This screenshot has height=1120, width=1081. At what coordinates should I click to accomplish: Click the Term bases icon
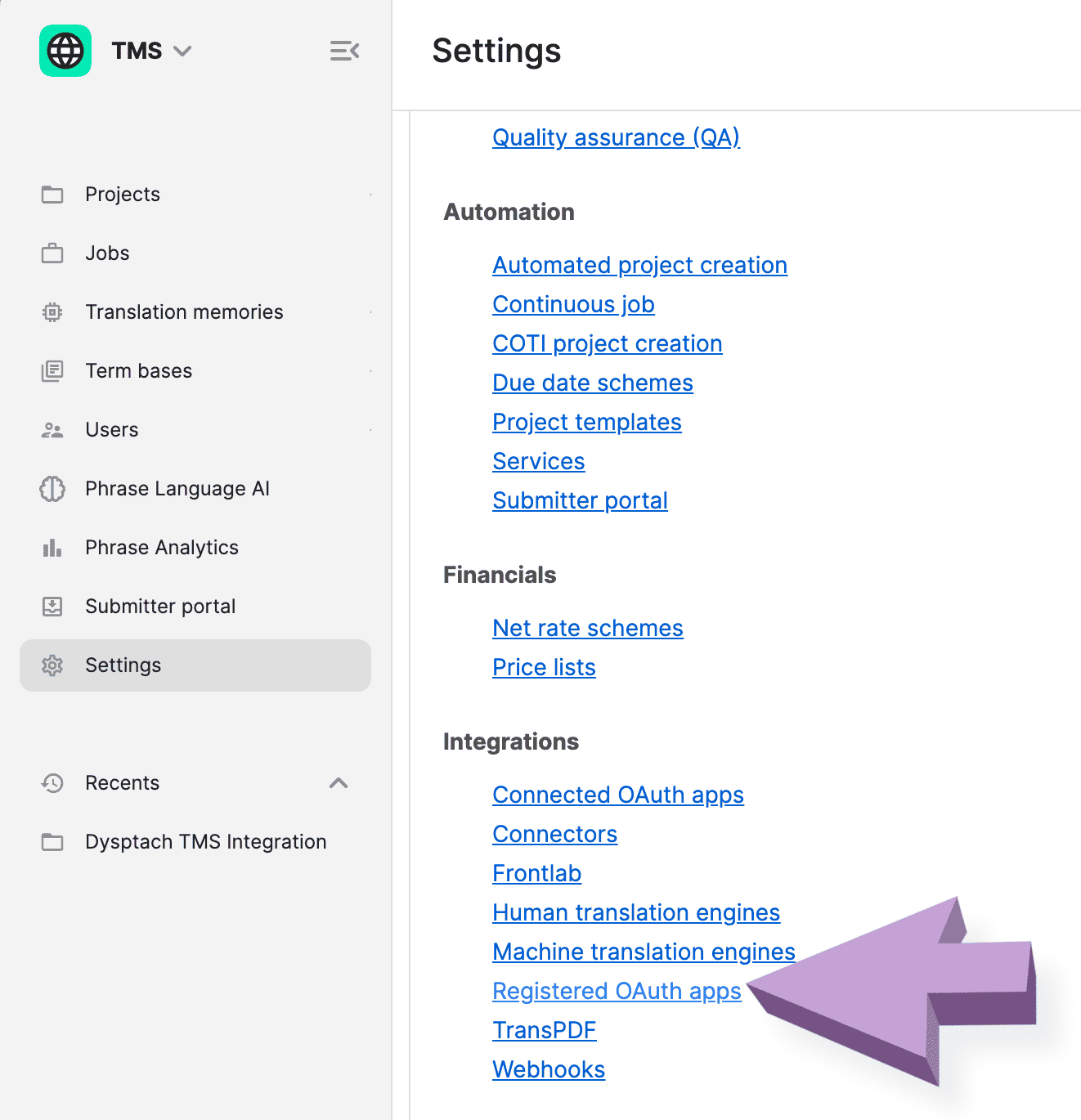tap(52, 371)
